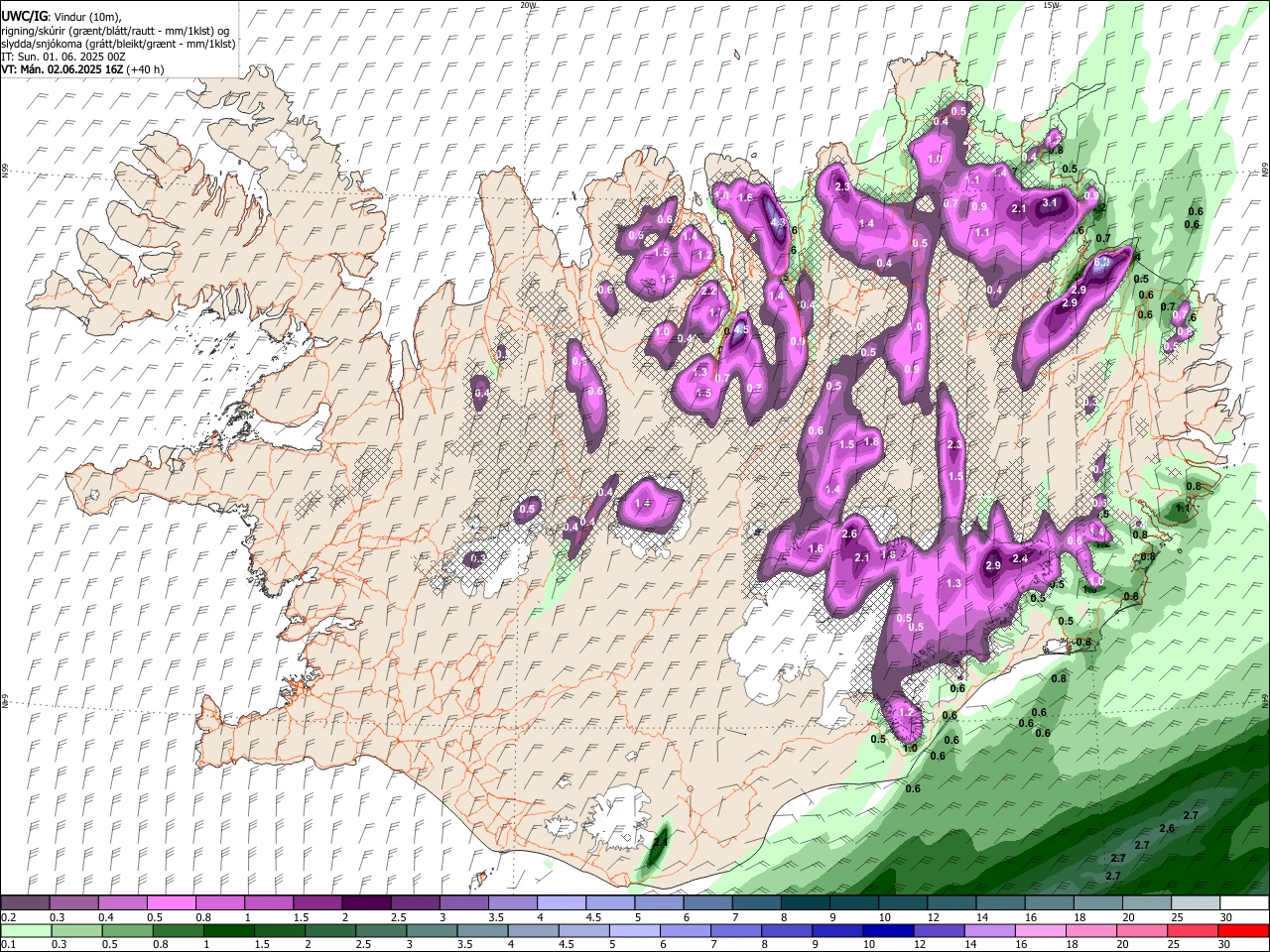
Task: Select the bright pink 0.5 swatch in top legend row
Action: 171,903
